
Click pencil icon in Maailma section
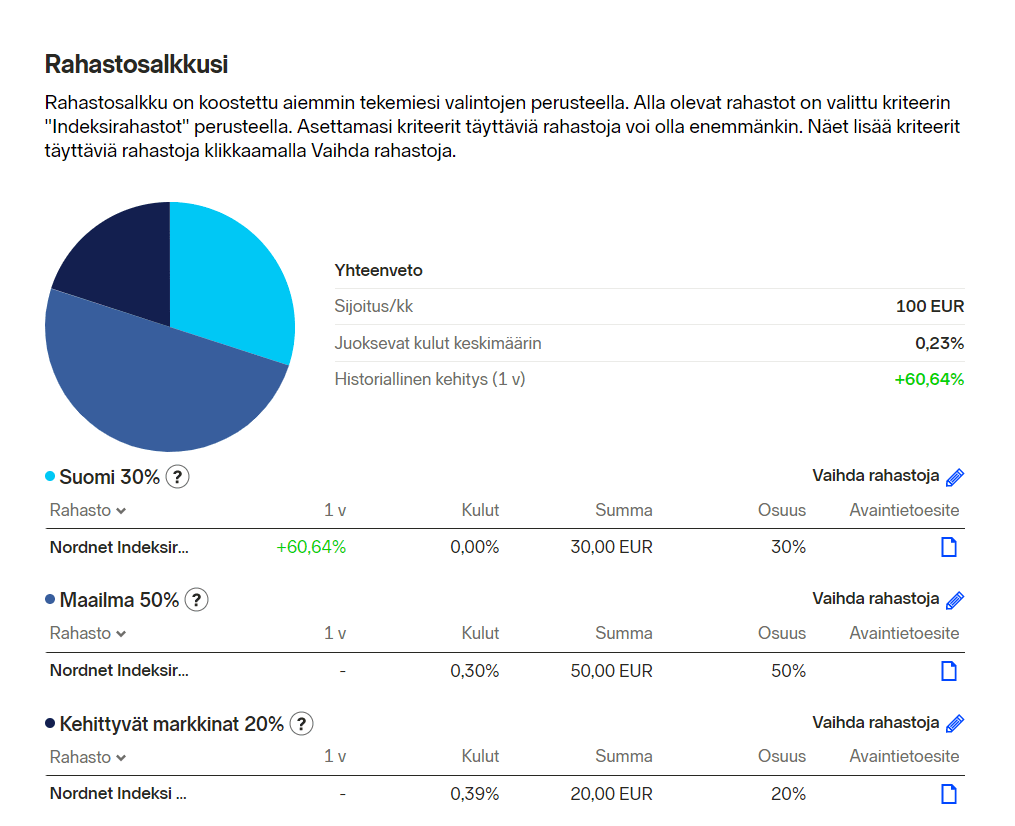click(x=955, y=600)
